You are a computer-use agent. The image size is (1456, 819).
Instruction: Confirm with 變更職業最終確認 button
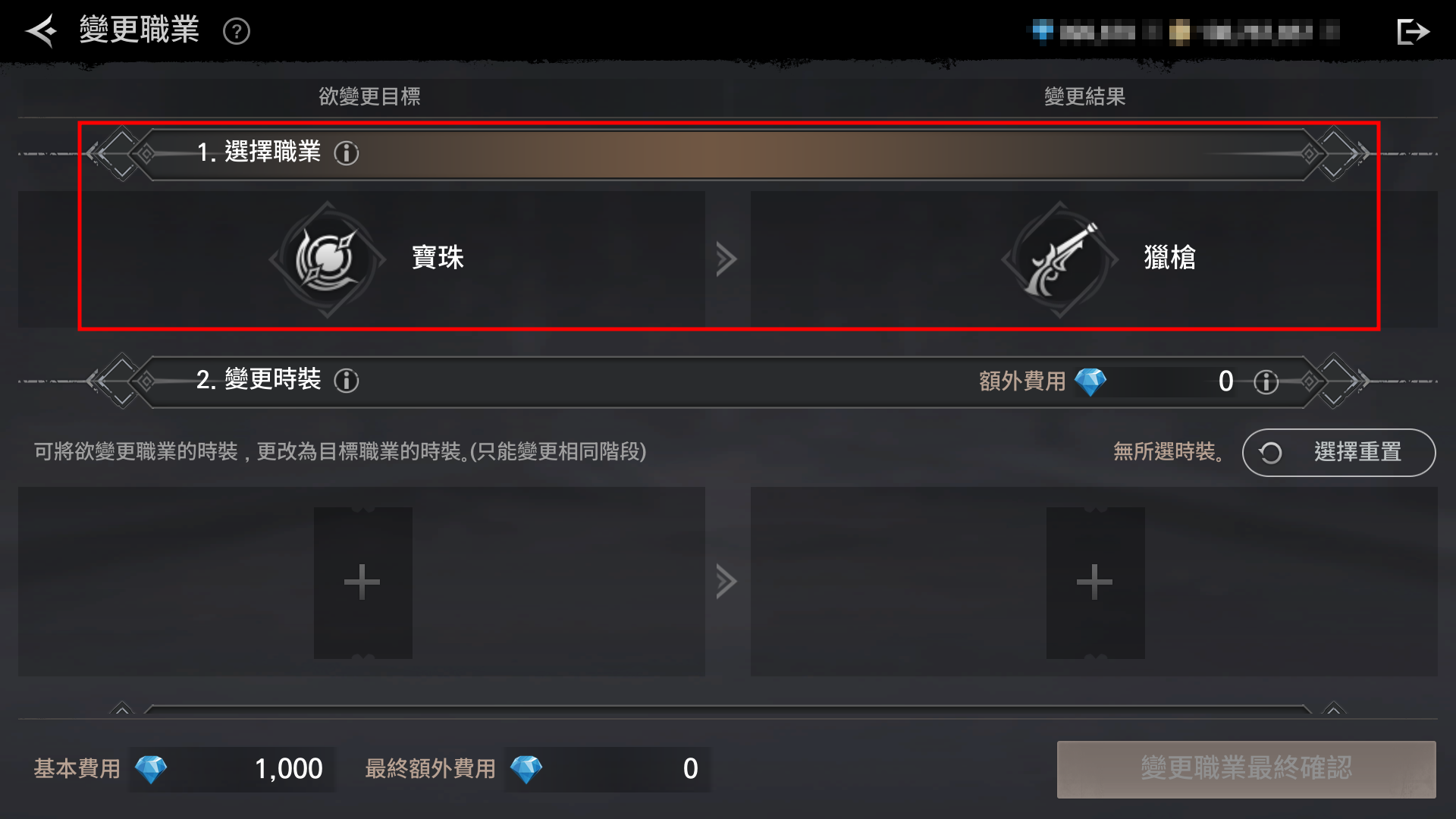click(1246, 769)
